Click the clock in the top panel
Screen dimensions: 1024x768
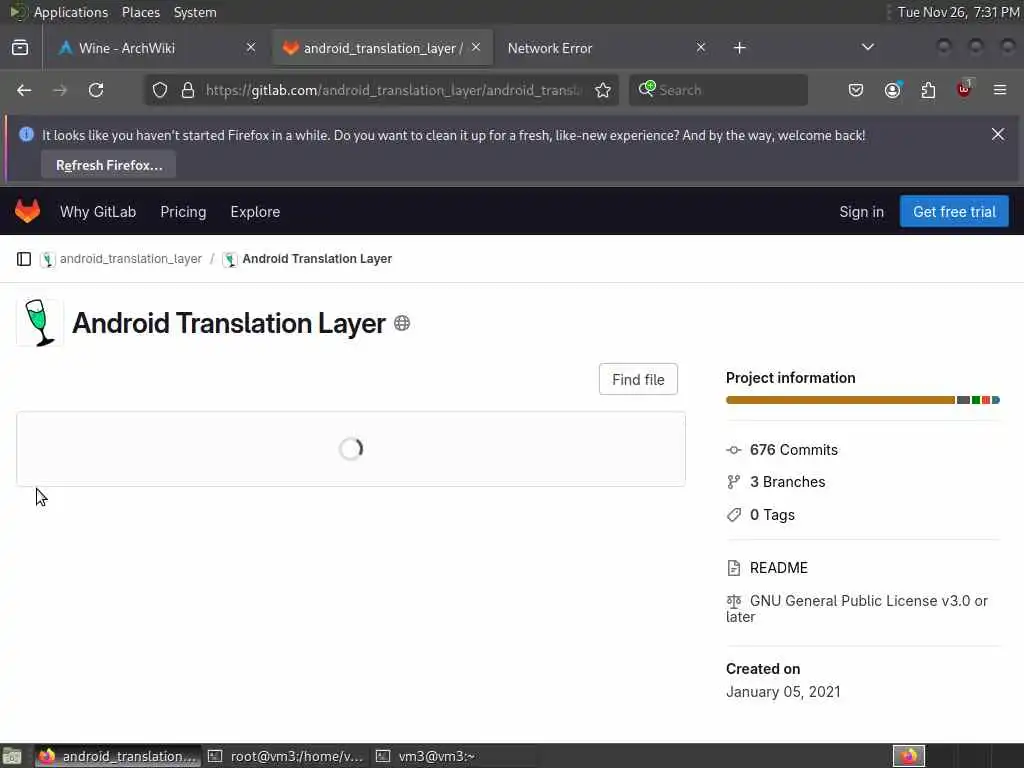pyautogui.click(x=958, y=12)
